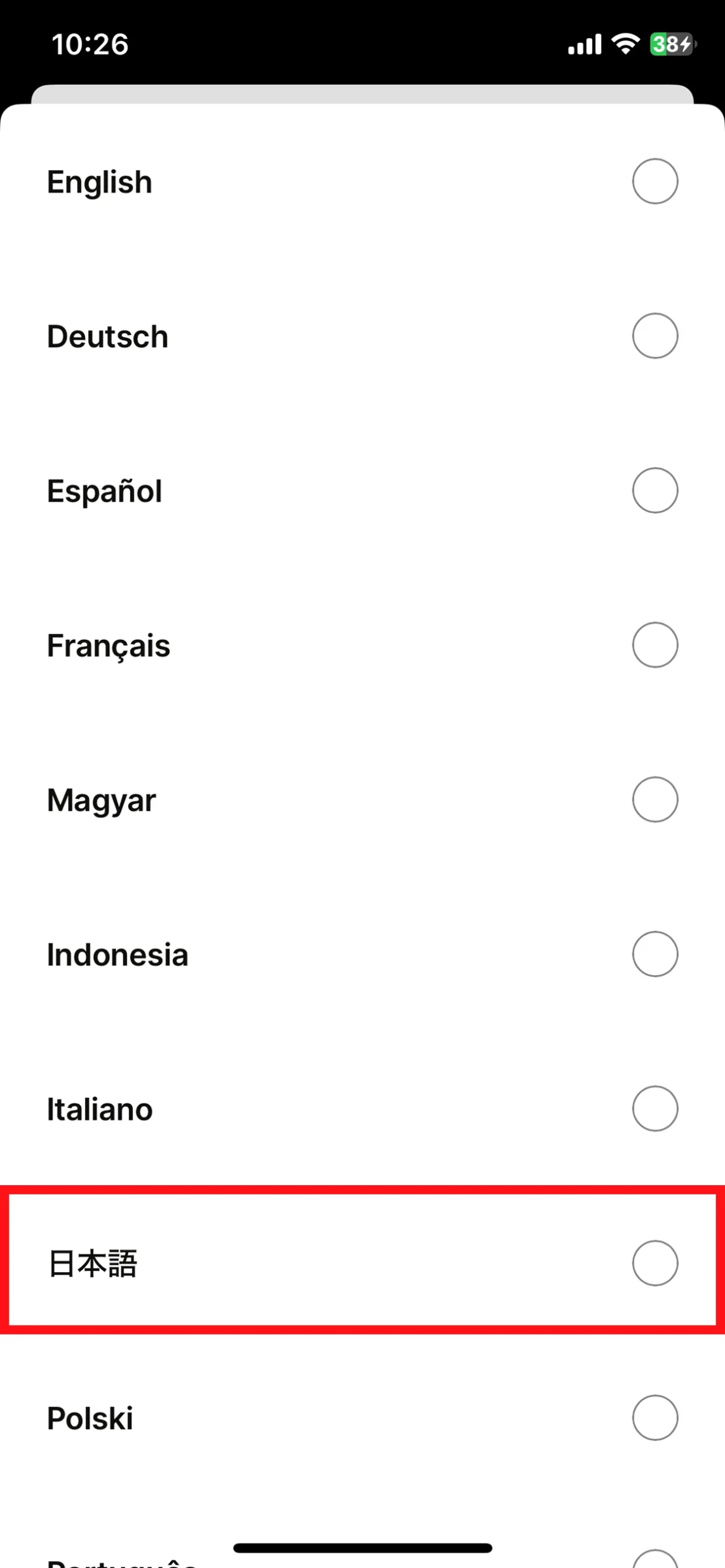Image resolution: width=725 pixels, height=1568 pixels.
Task: Tap the Magyar language label
Action: coord(101,801)
